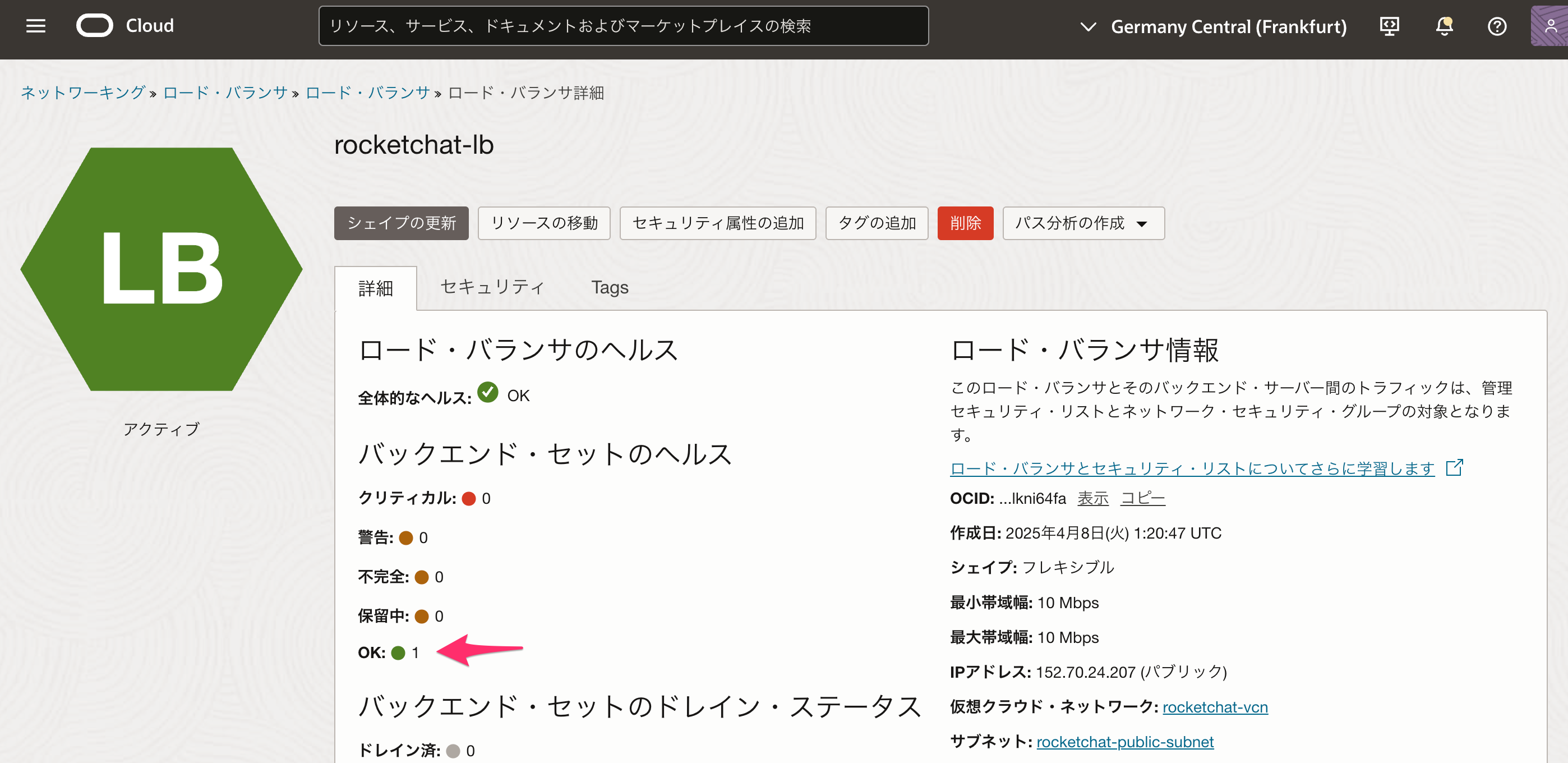This screenshot has height=763, width=1568.
Task: Click the green OK backend status dot
Action: point(398,653)
